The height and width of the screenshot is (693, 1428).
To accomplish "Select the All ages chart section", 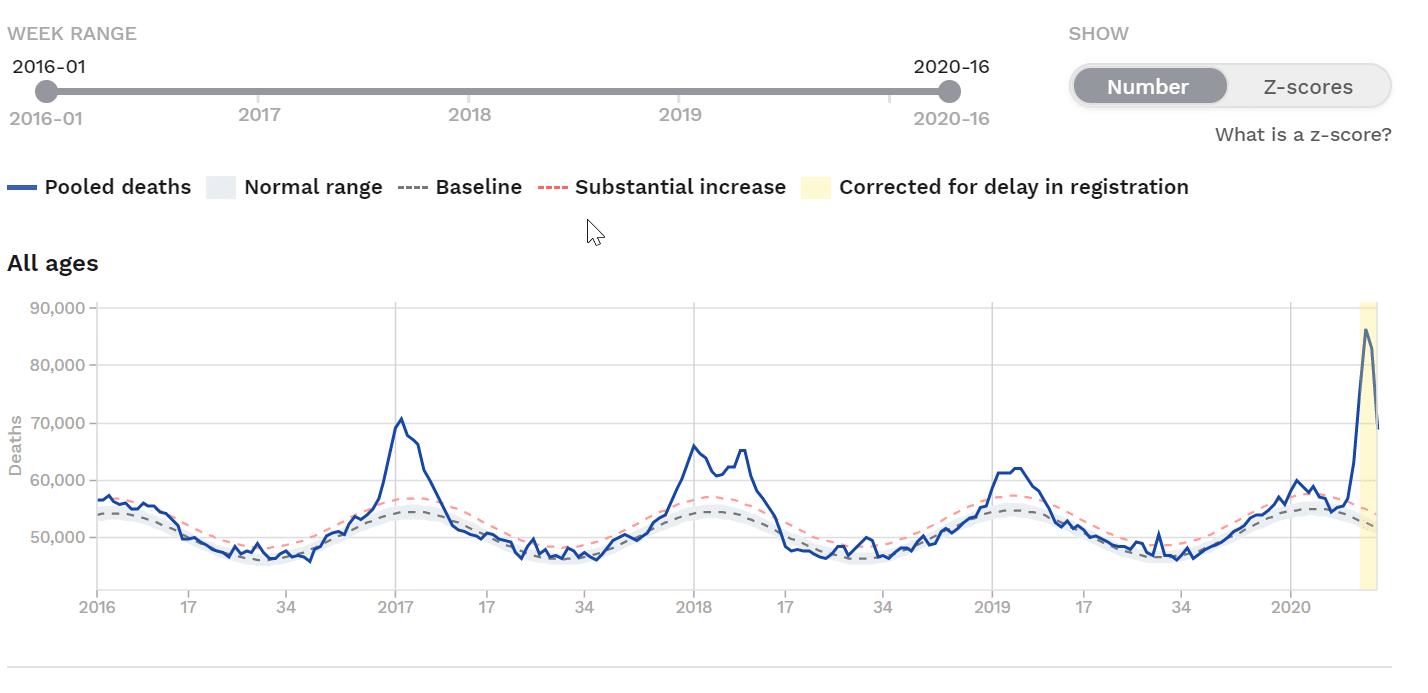I will (52, 263).
